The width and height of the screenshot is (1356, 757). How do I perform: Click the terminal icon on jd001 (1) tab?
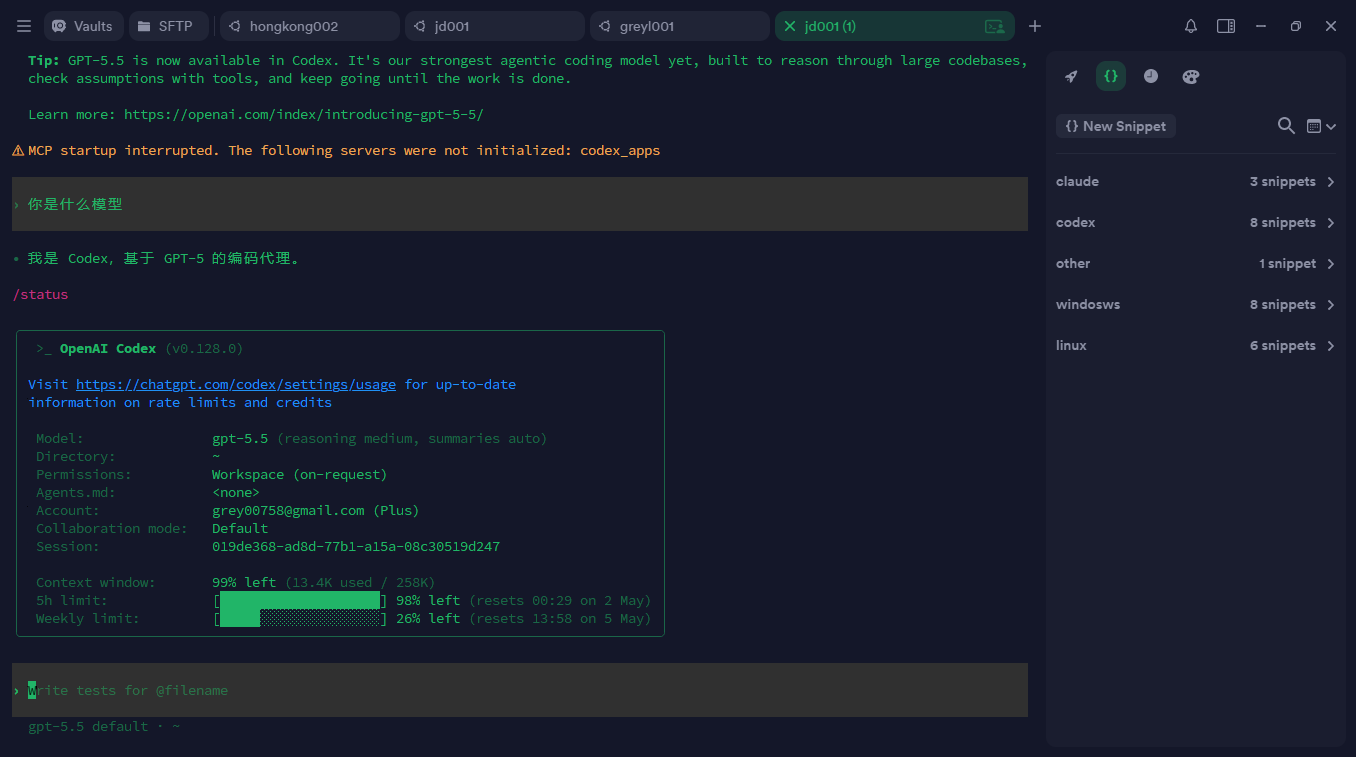pyautogui.click(x=994, y=27)
